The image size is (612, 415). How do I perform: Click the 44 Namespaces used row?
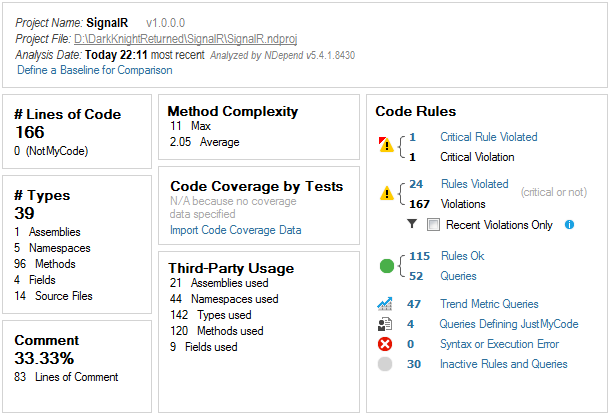pyautogui.click(x=224, y=299)
